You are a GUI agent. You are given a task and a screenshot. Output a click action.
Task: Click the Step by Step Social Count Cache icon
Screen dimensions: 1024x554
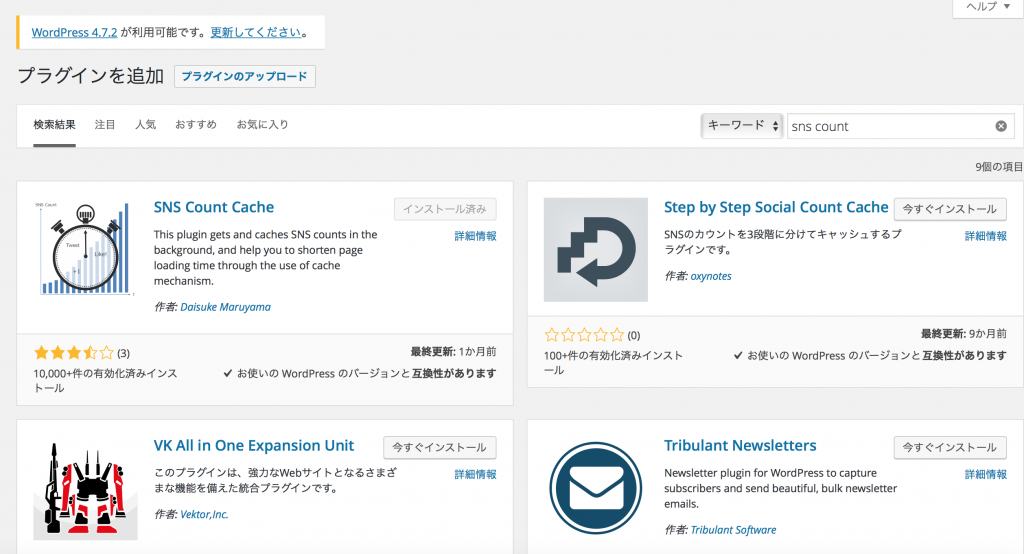pyautogui.click(x=596, y=249)
